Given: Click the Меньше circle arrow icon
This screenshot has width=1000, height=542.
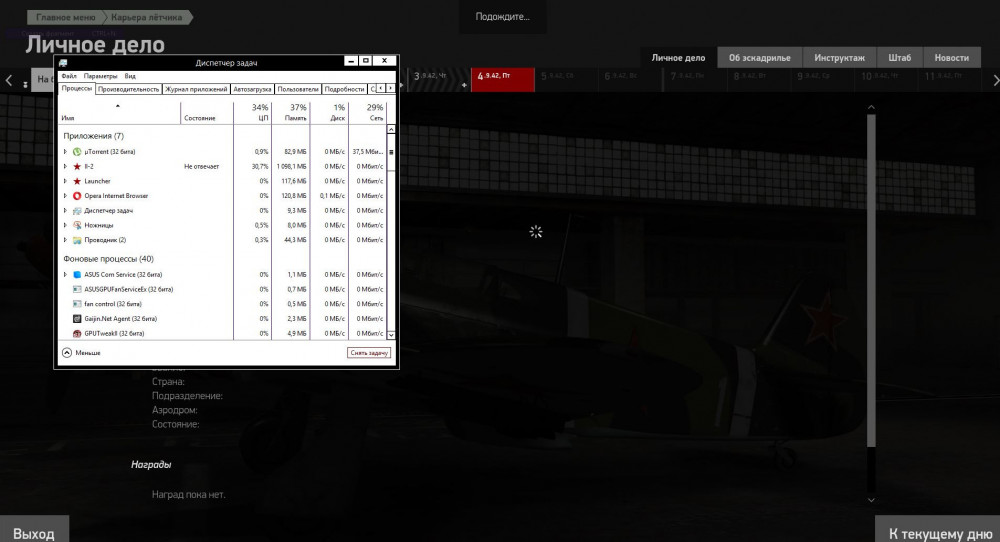Looking at the screenshot, I should point(67,353).
